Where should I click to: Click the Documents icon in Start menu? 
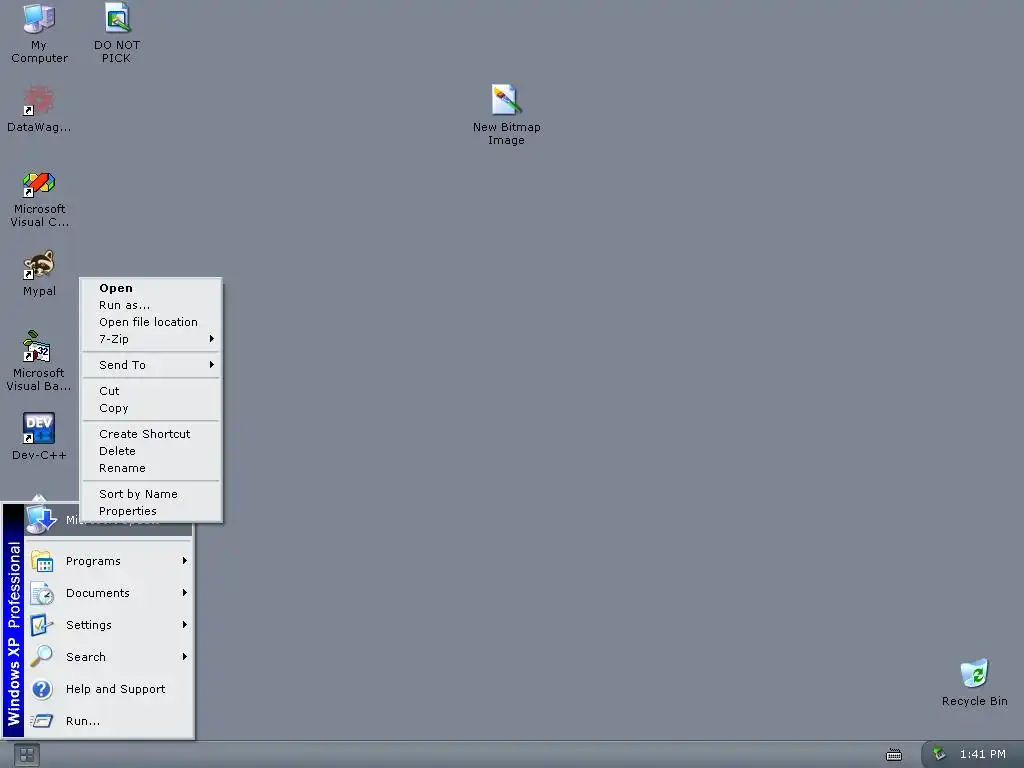point(42,593)
